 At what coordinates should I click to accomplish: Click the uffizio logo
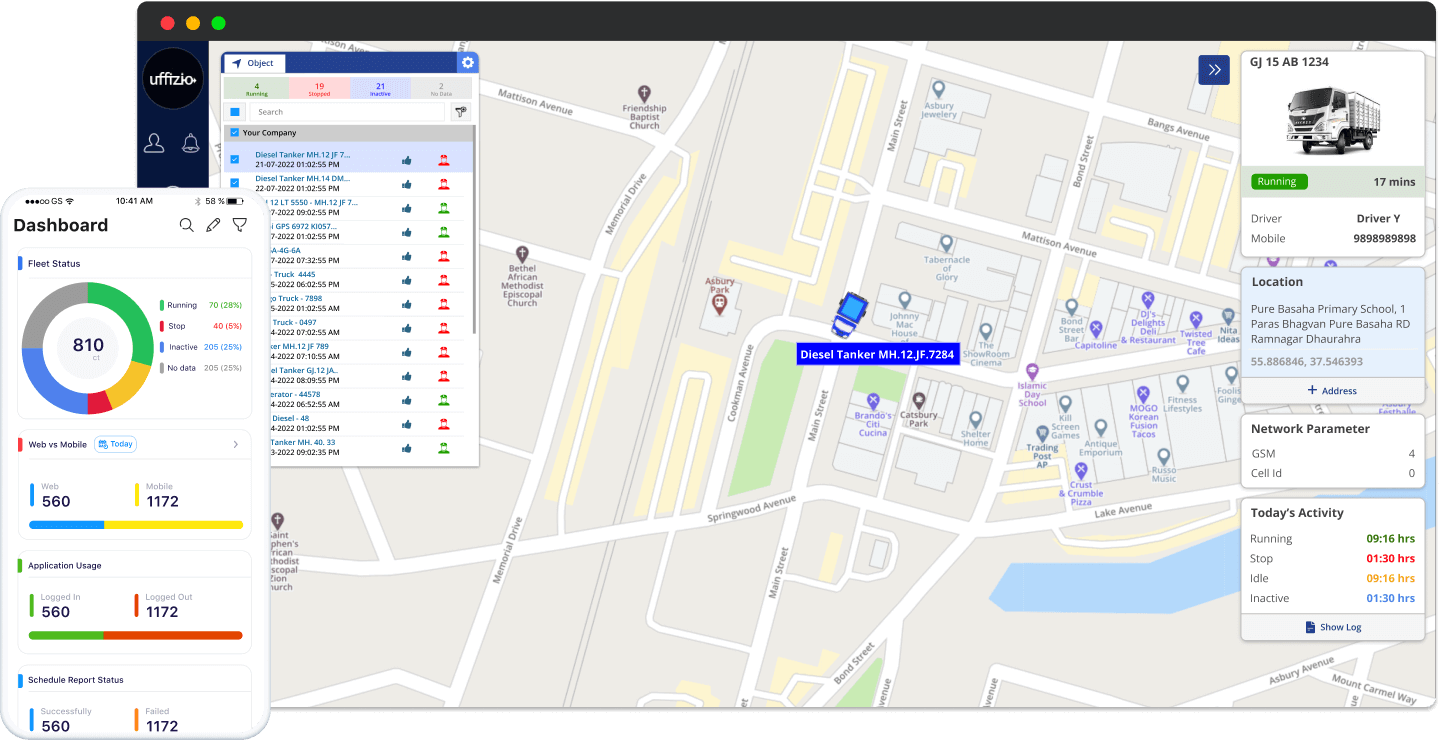click(173, 78)
